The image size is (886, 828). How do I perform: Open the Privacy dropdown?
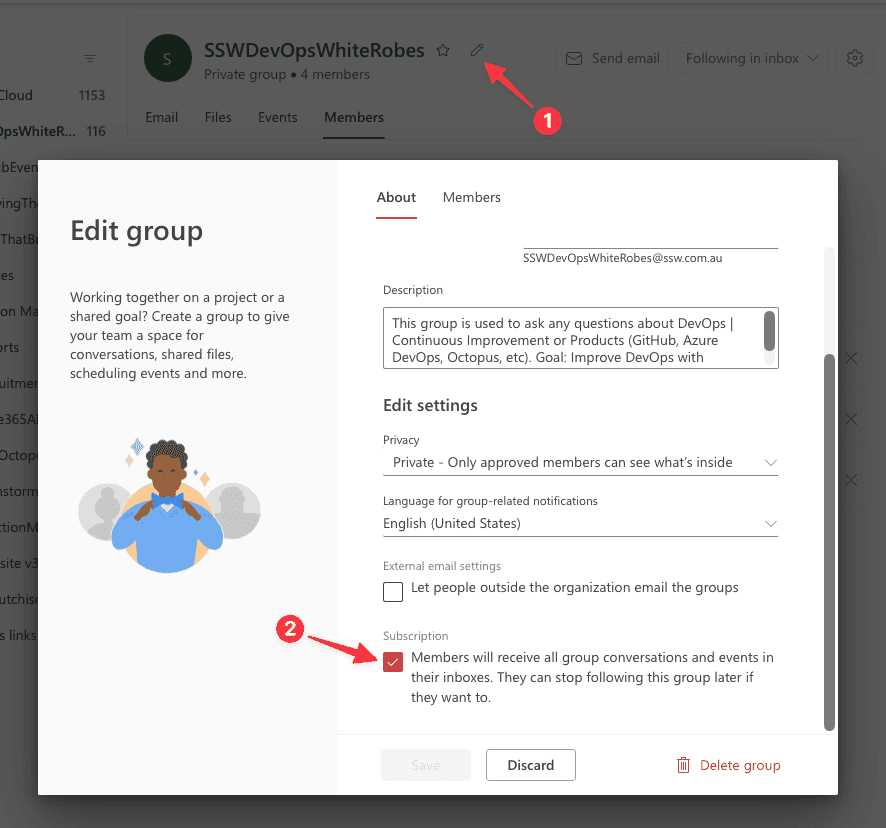point(580,462)
